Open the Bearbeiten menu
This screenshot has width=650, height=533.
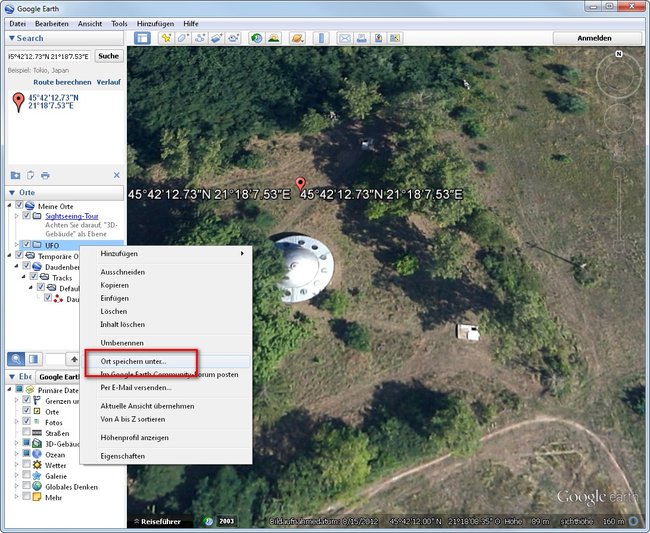52,24
